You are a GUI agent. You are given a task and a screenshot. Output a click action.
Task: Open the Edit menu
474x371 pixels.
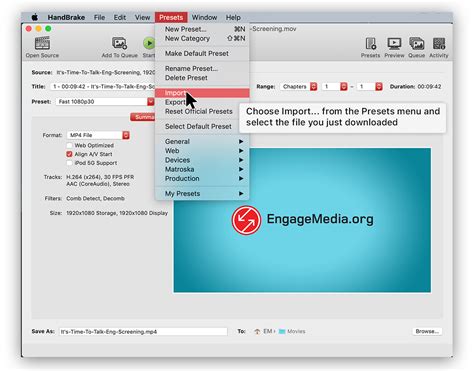point(120,17)
